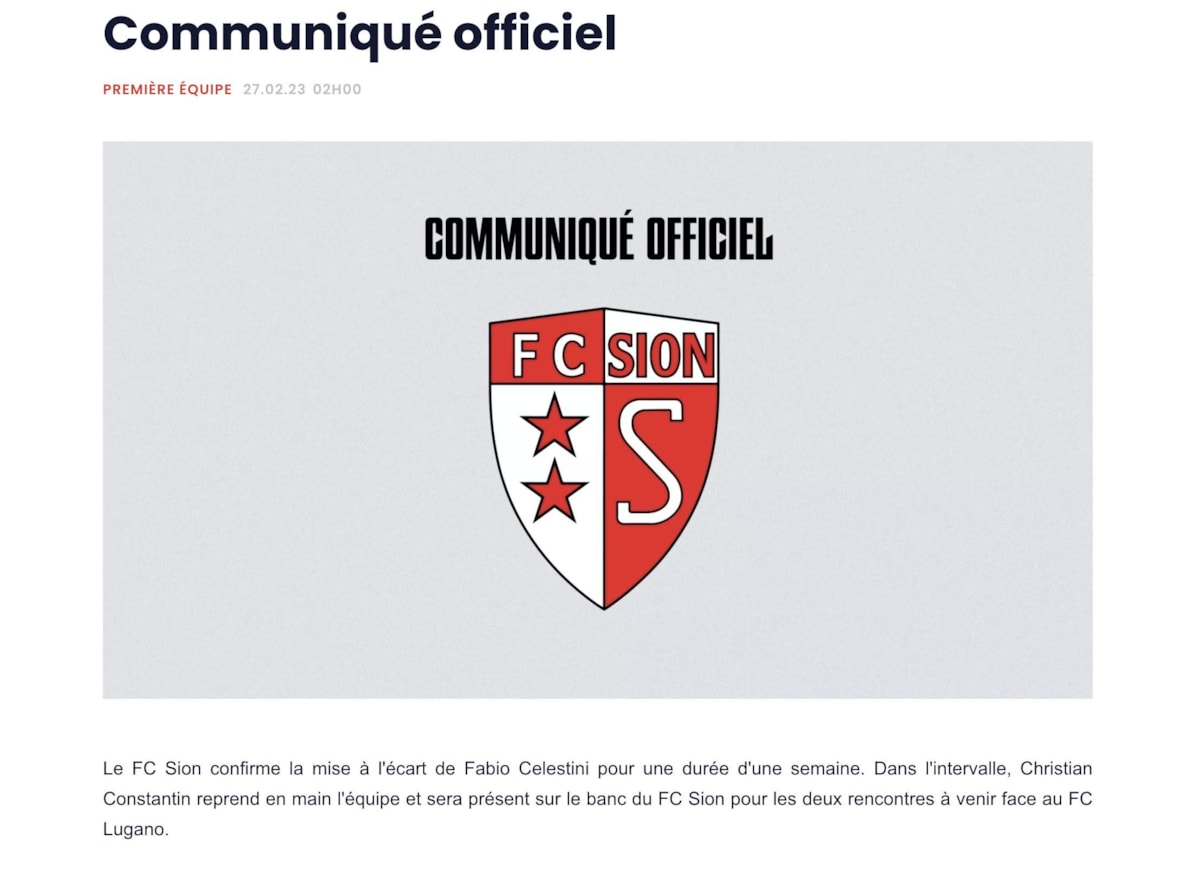Click black COMMUNIQUÉ OFFICIEL banner text in image

(598, 240)
